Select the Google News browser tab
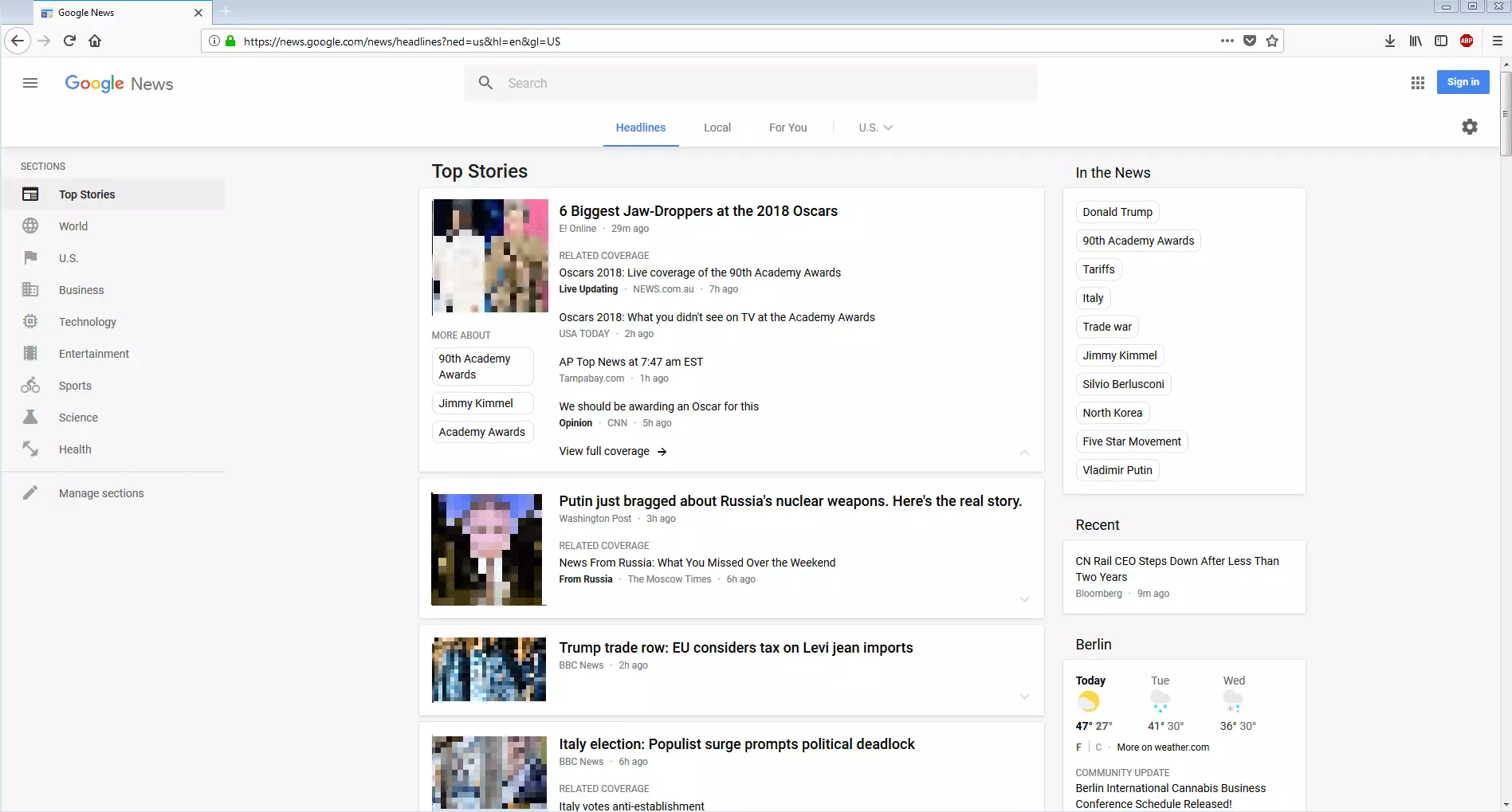 click(122, 13)
